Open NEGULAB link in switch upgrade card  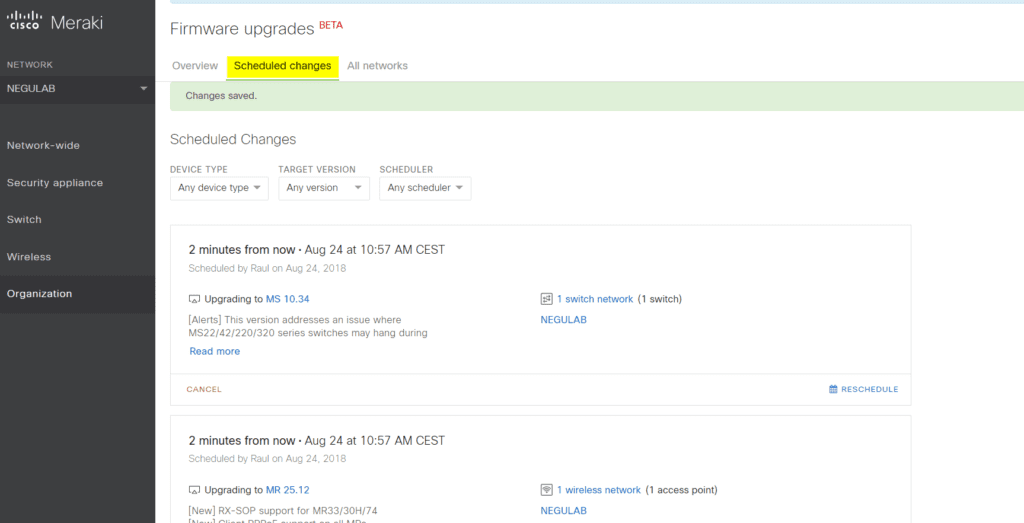[564, 320]
